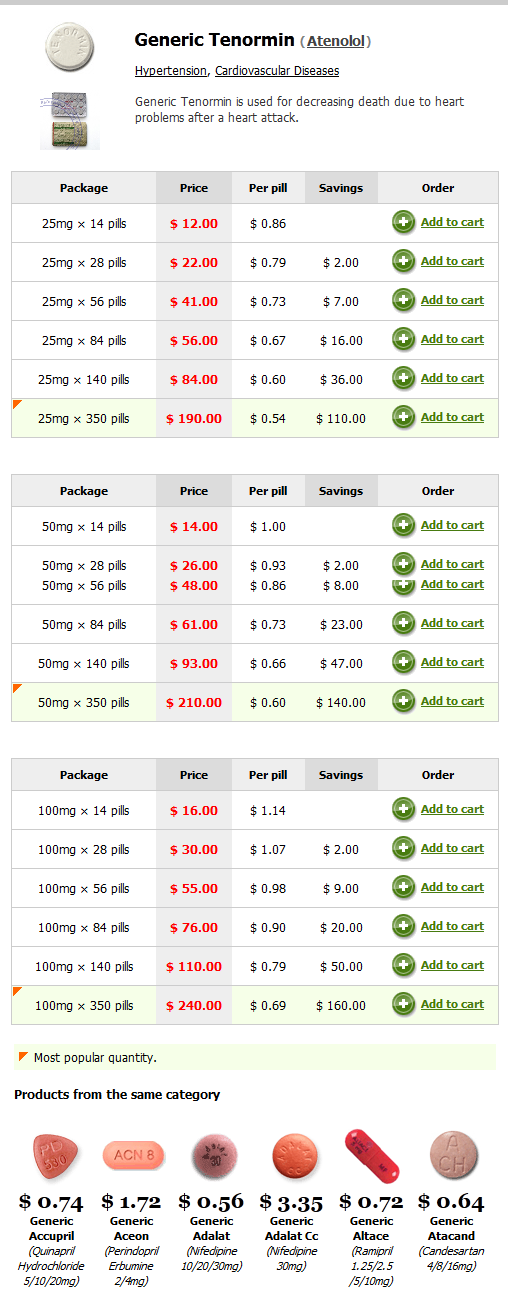
Task: Click green plus icon for 50mg × 84 pills
Action: (404, 624)
